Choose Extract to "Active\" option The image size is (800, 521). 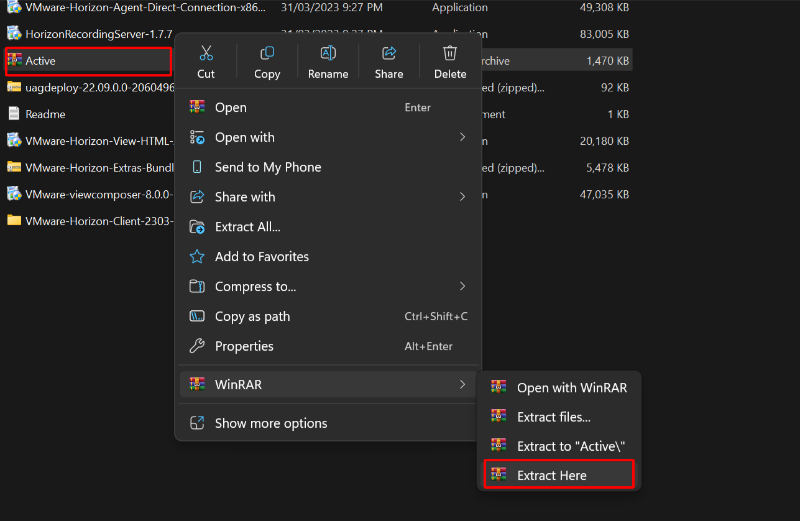(x=563, y=445)
